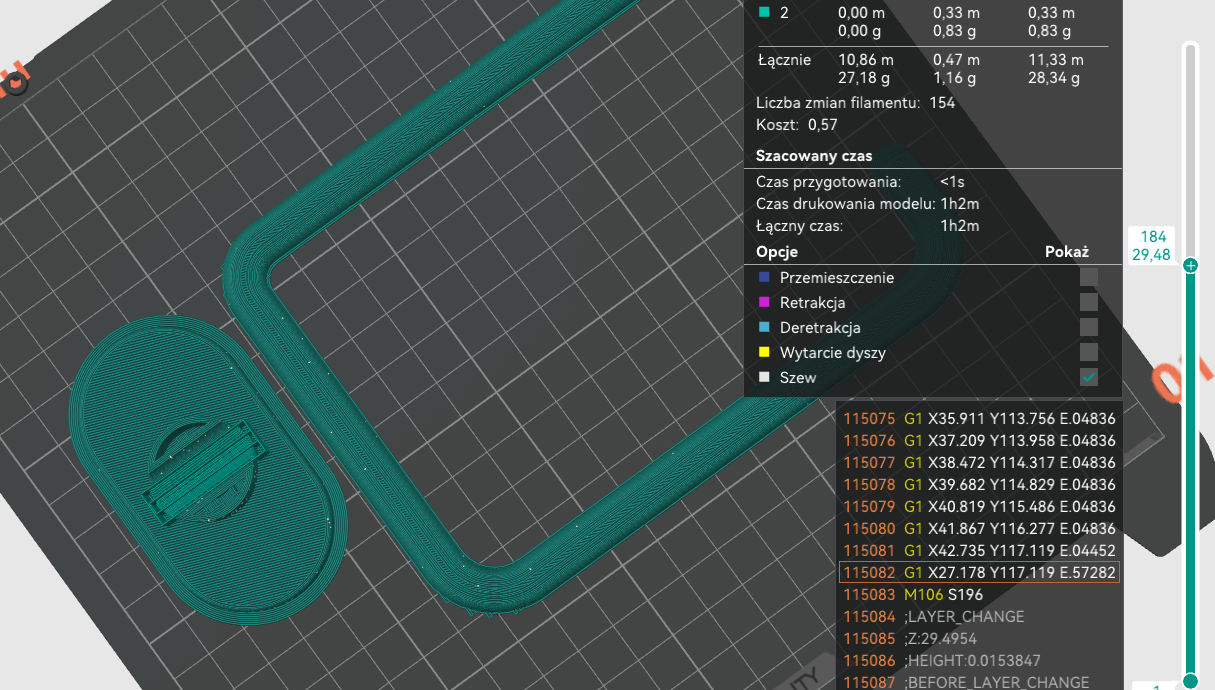Screen dimensions: 1215x690
Task: Click the empty upper layer slider track
Action: tap(1190, 150)
